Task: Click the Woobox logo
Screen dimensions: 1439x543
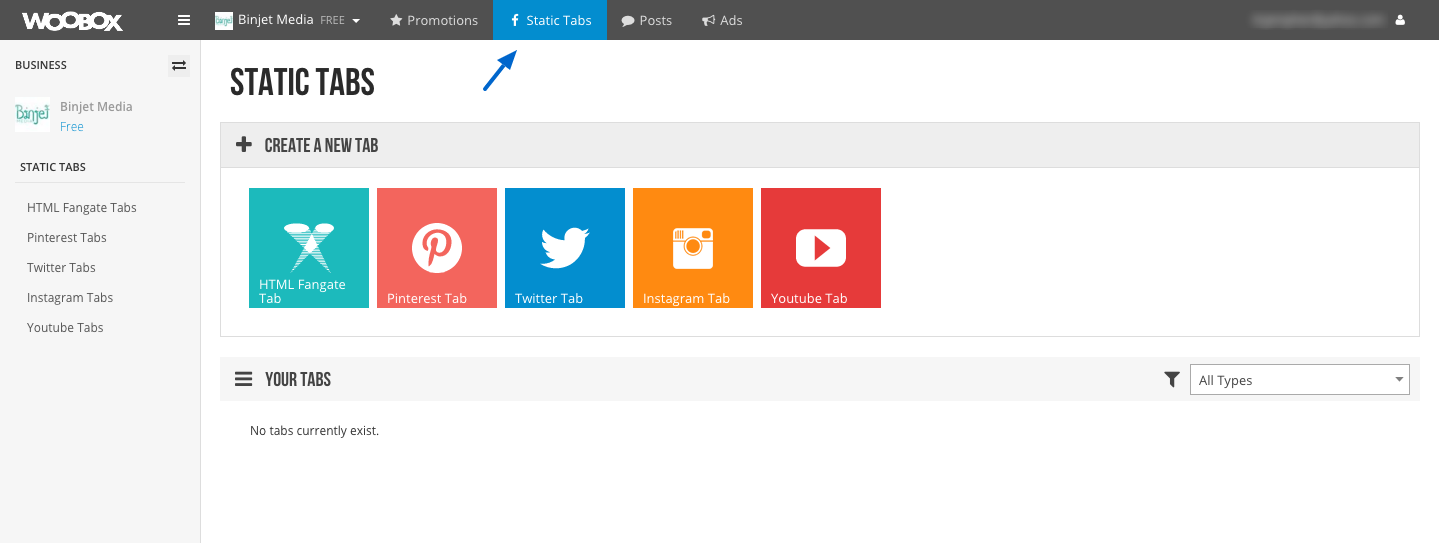Action: pos(72,20)
